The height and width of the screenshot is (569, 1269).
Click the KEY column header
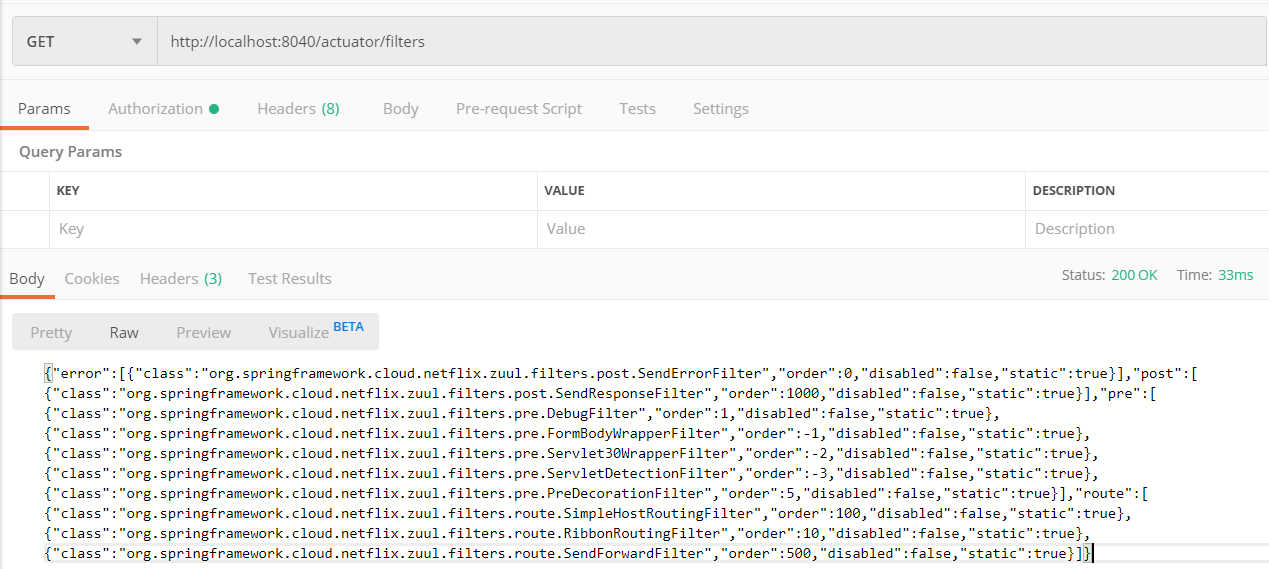[68, 190]
